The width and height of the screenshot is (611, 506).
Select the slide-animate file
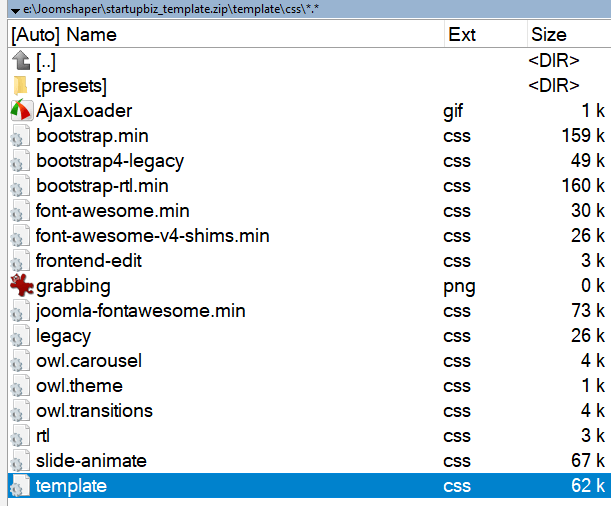point(91,461)
